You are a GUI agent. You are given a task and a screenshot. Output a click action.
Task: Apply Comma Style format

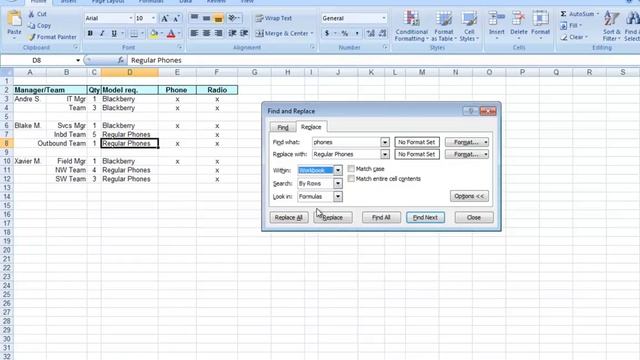(357, 33)
